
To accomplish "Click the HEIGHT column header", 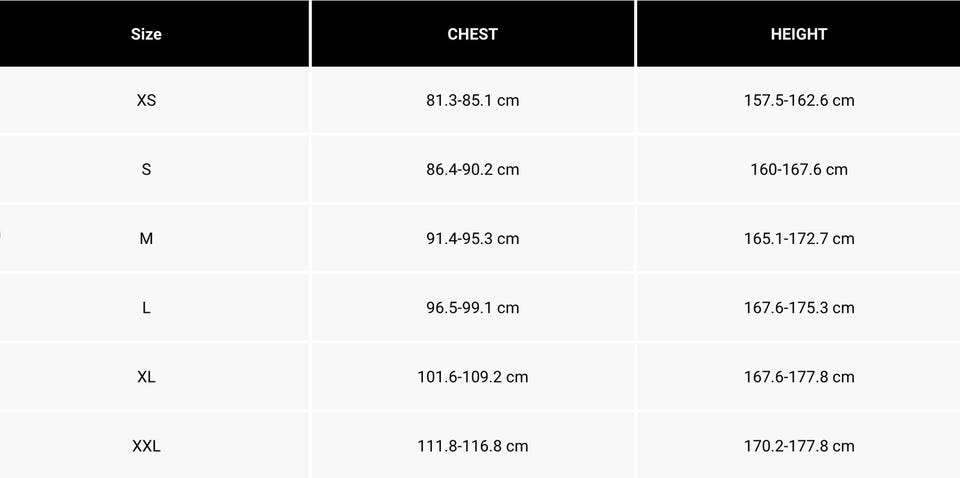I will [799, 34].
